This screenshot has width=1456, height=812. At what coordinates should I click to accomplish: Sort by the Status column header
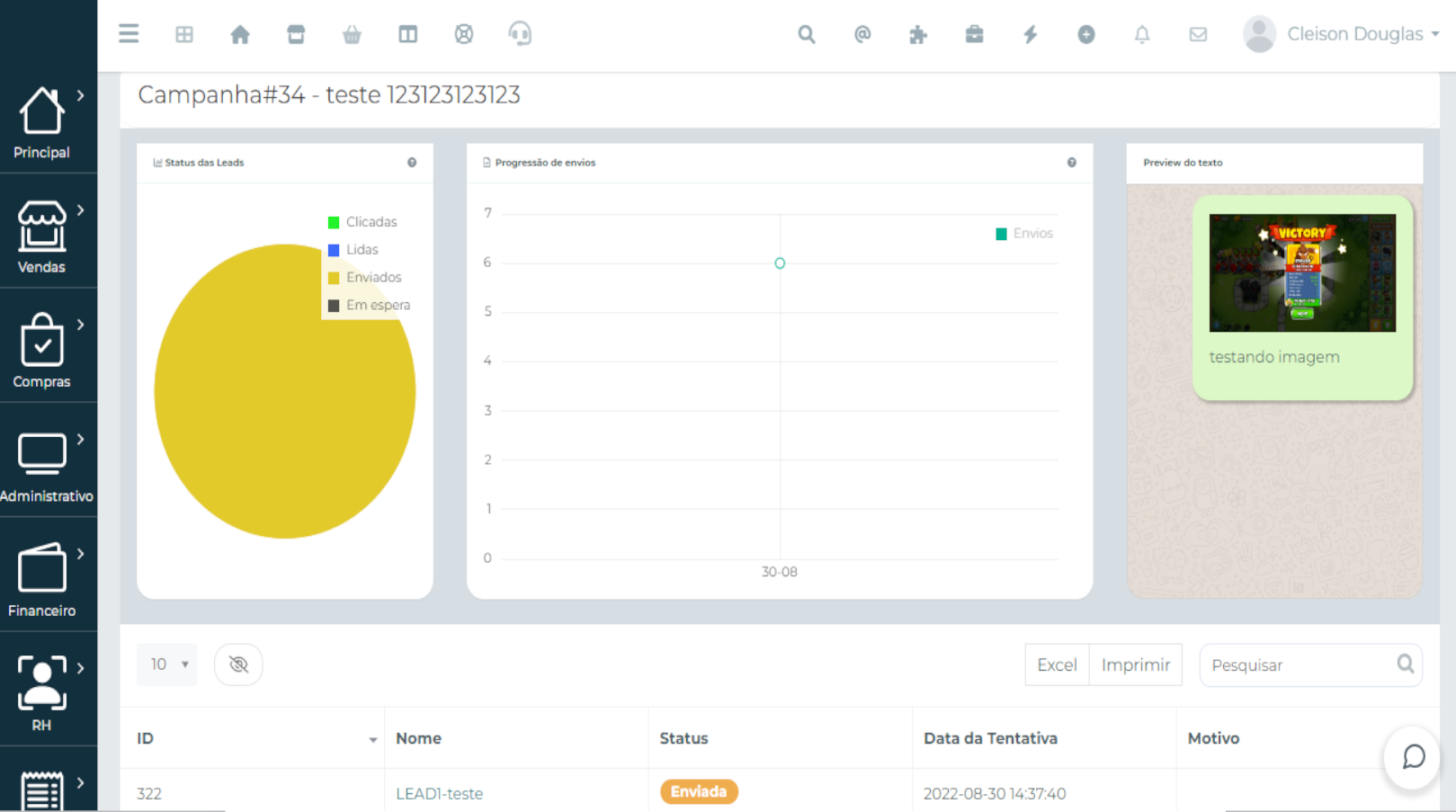tap(780, 738)
